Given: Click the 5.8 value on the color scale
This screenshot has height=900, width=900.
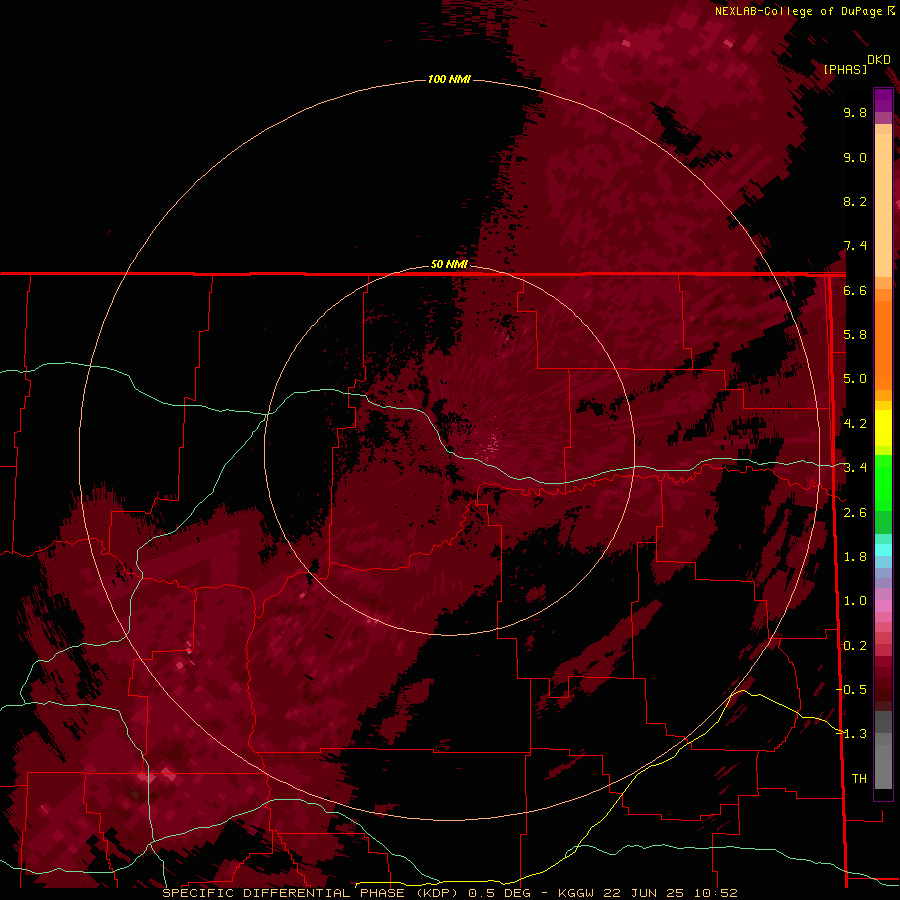Looking at the screenshot, I should (855, 335).
